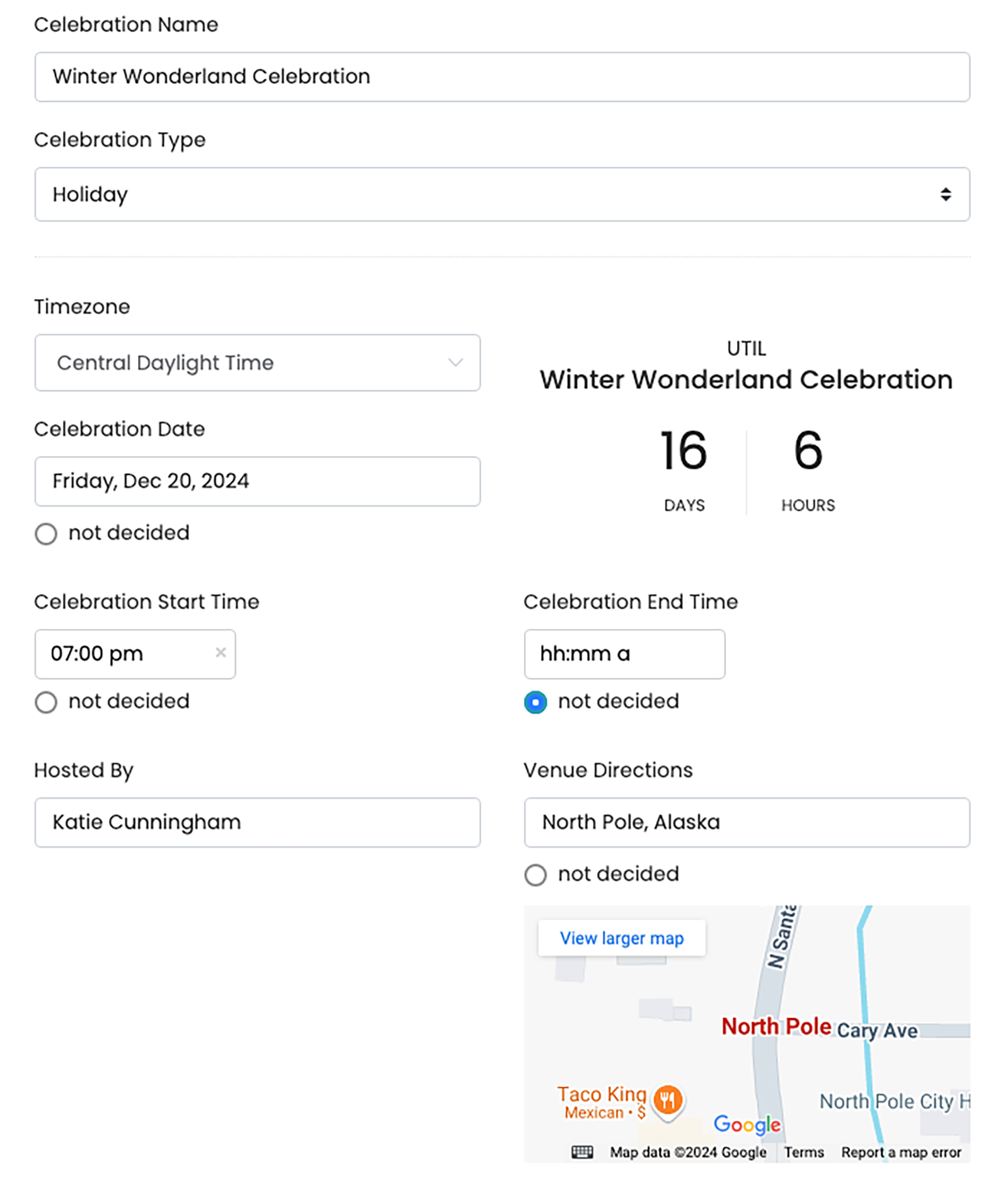
Task: Select not decided for Start Time
Action: [x=46, y=702]
